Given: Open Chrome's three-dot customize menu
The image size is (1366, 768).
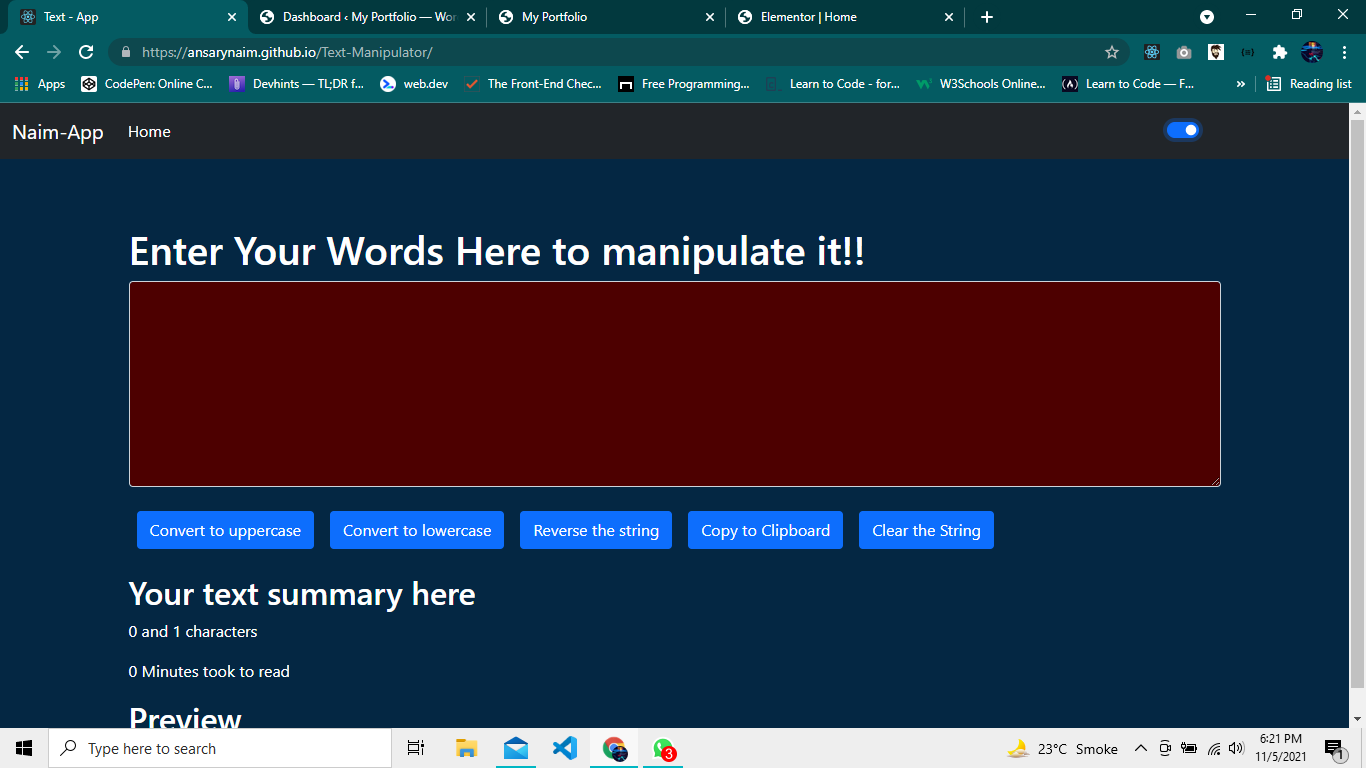Looking at the screenshot, I should pos(1344,52).
